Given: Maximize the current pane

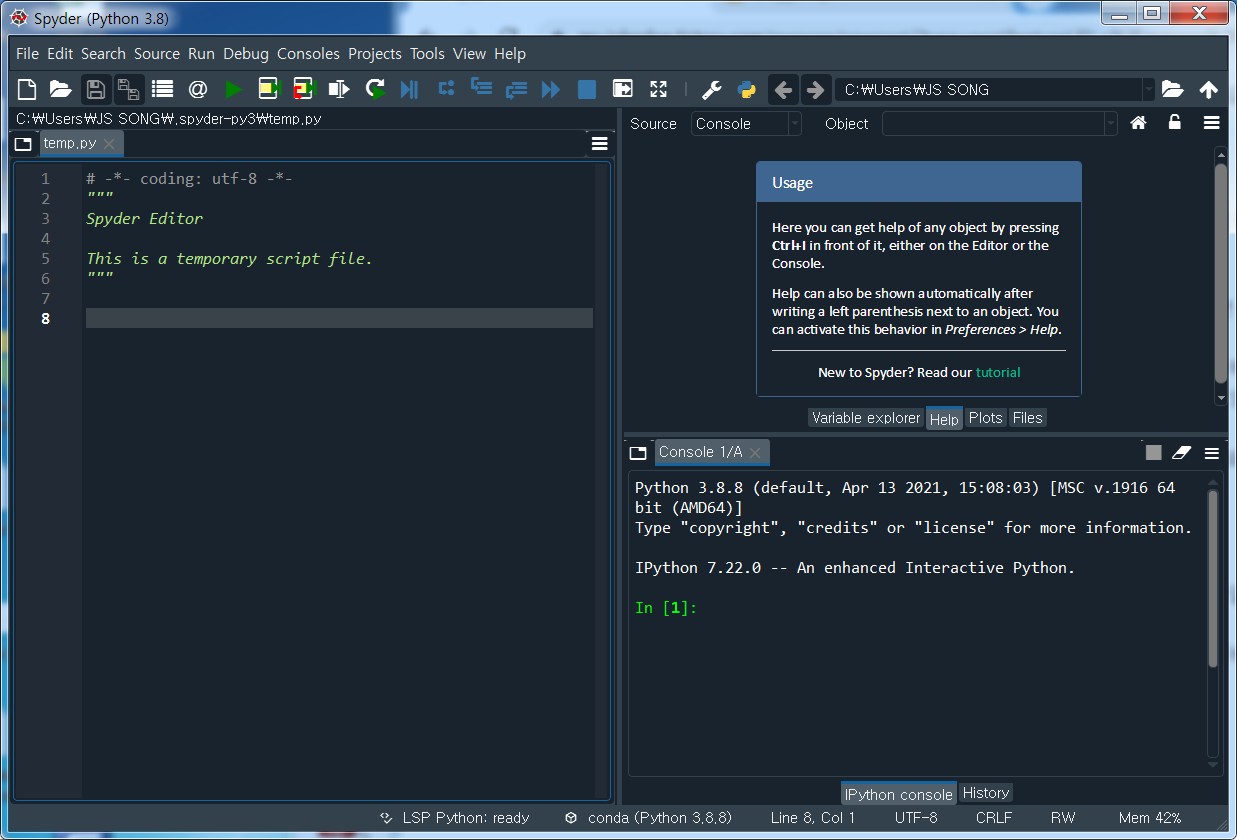Looking at the screenshot, I should pos(623,89).
